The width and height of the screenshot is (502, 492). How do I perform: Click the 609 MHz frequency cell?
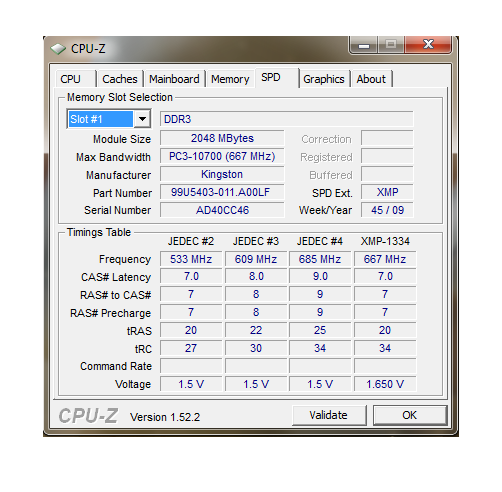tap(256, 259)
